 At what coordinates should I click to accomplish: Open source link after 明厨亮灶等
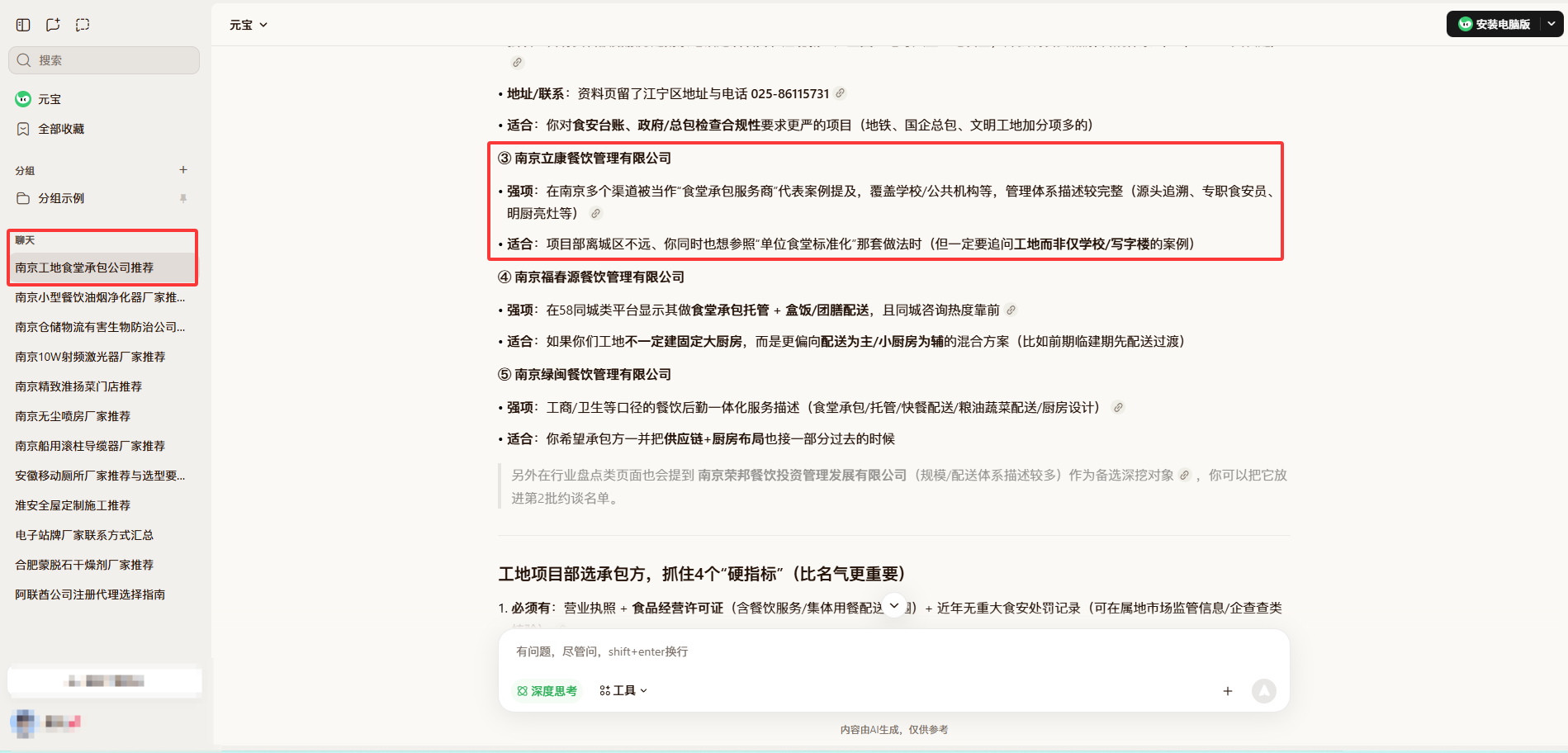[x=595, y=213]
